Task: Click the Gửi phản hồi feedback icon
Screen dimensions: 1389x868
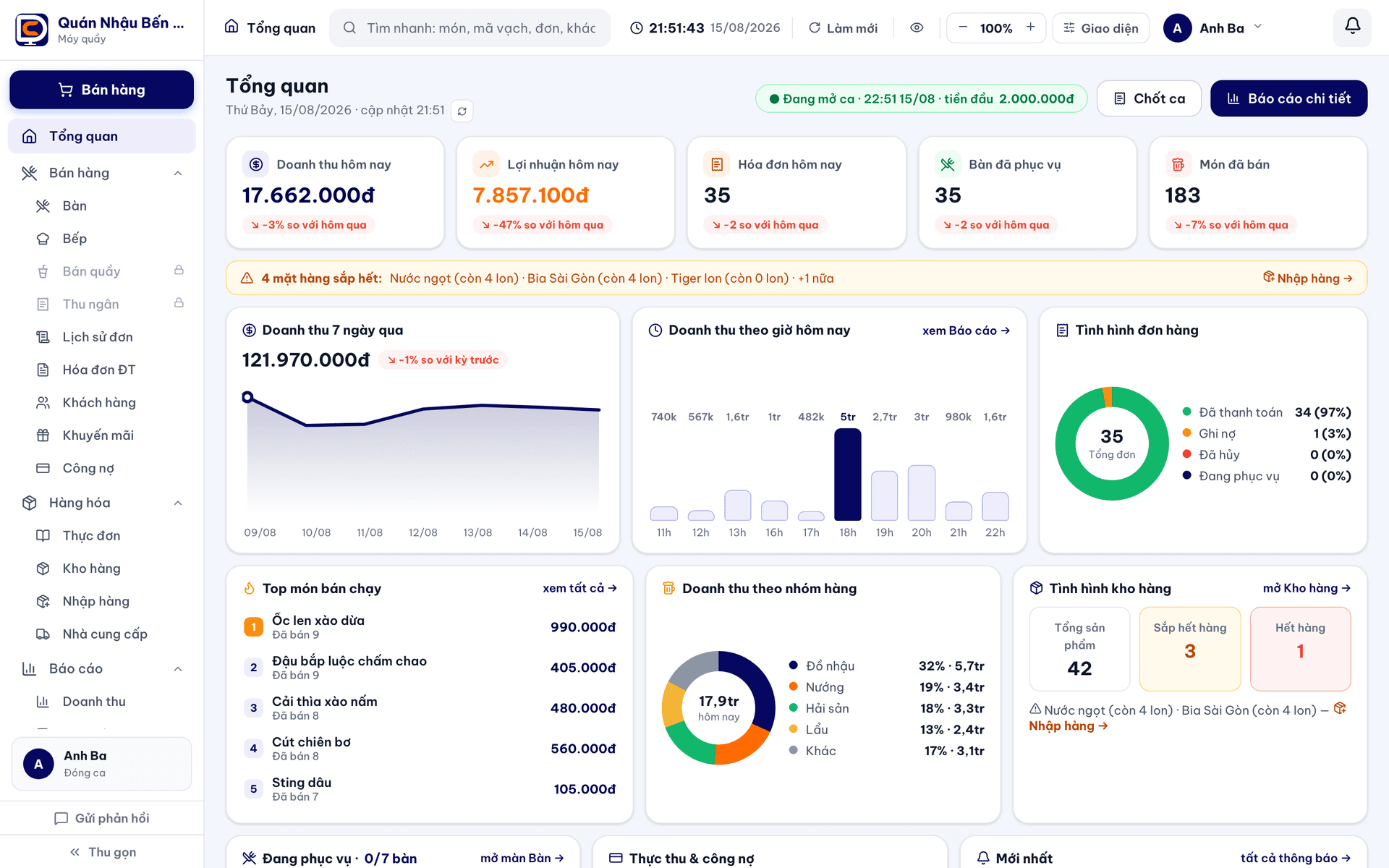Action: click(x=61, y=818)
